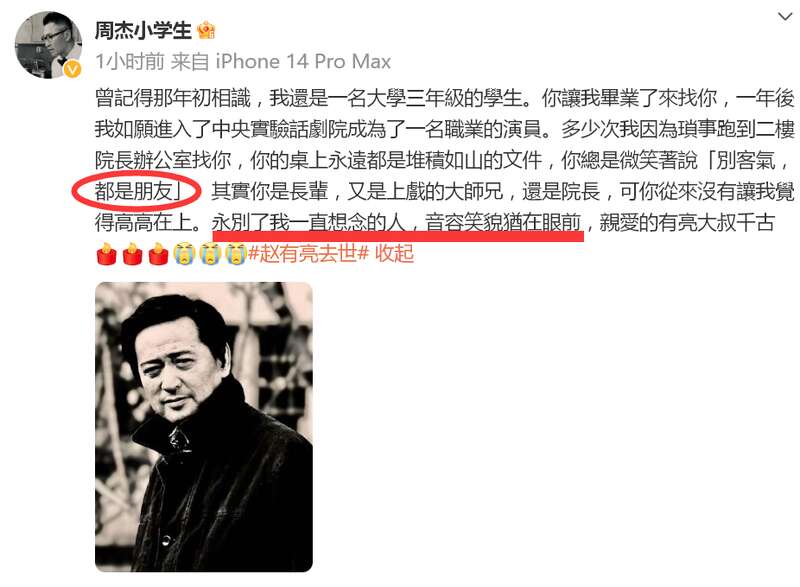Click the crown membership icon beside username
800x587 pixels.
coord(206,31)
